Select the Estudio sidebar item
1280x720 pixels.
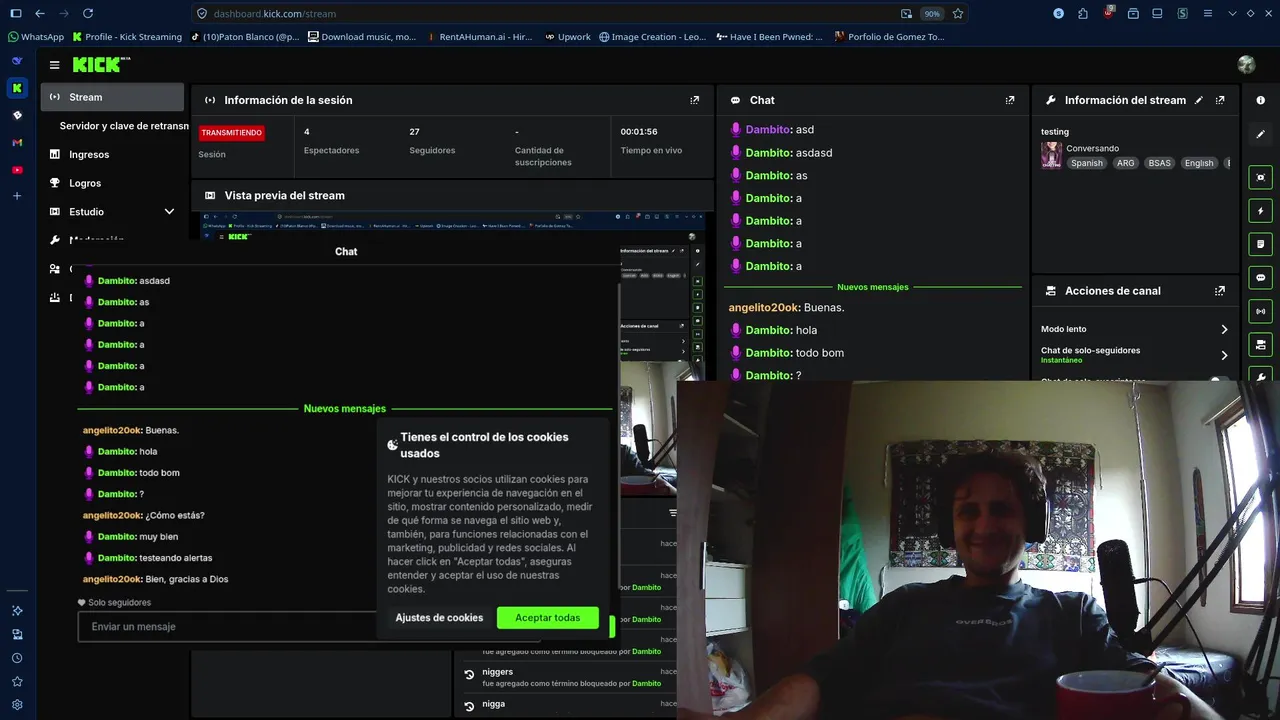click(86, 212)
